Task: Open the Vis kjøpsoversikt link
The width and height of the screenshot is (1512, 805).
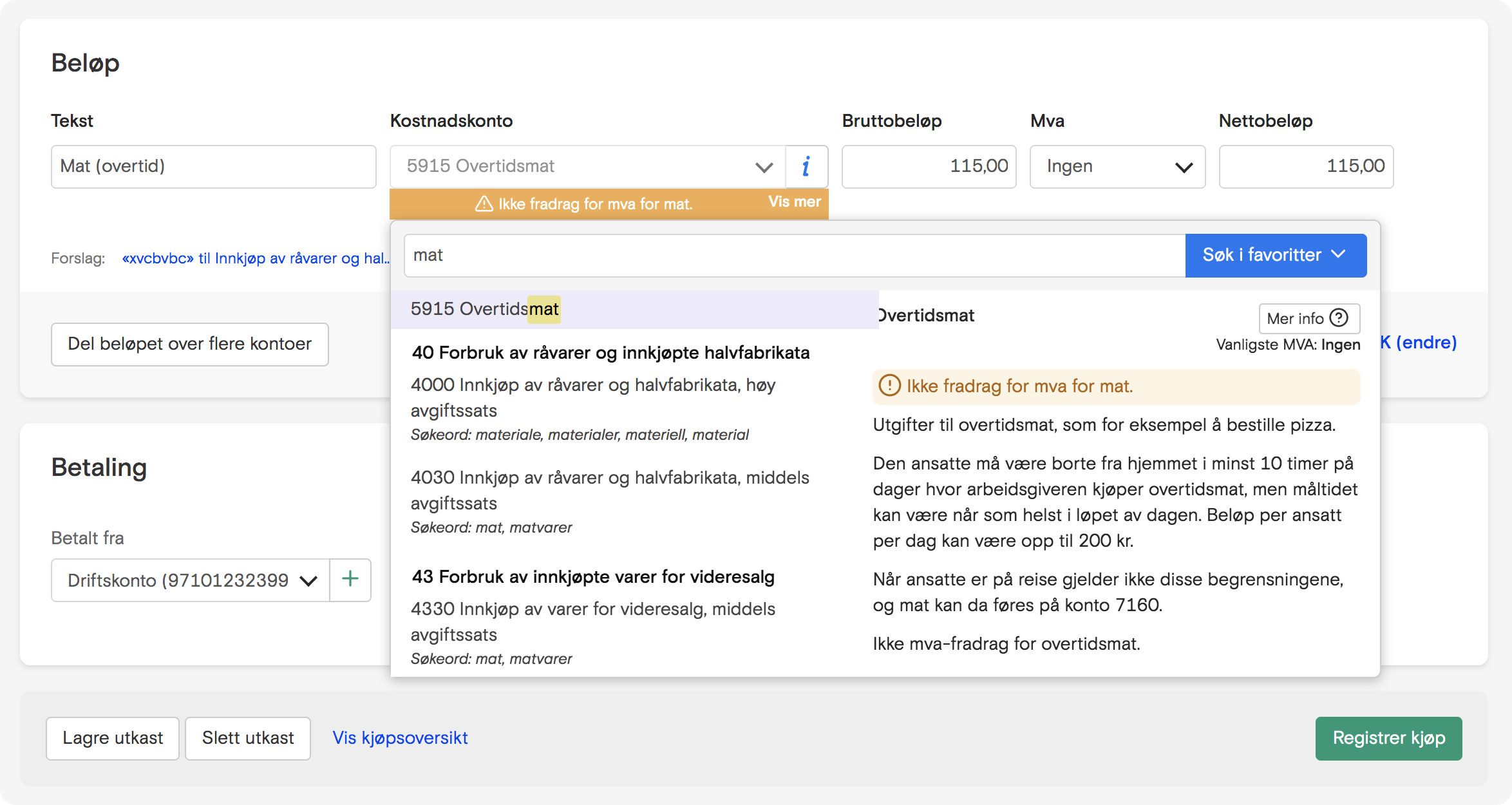Action: [x=400, y=738]
